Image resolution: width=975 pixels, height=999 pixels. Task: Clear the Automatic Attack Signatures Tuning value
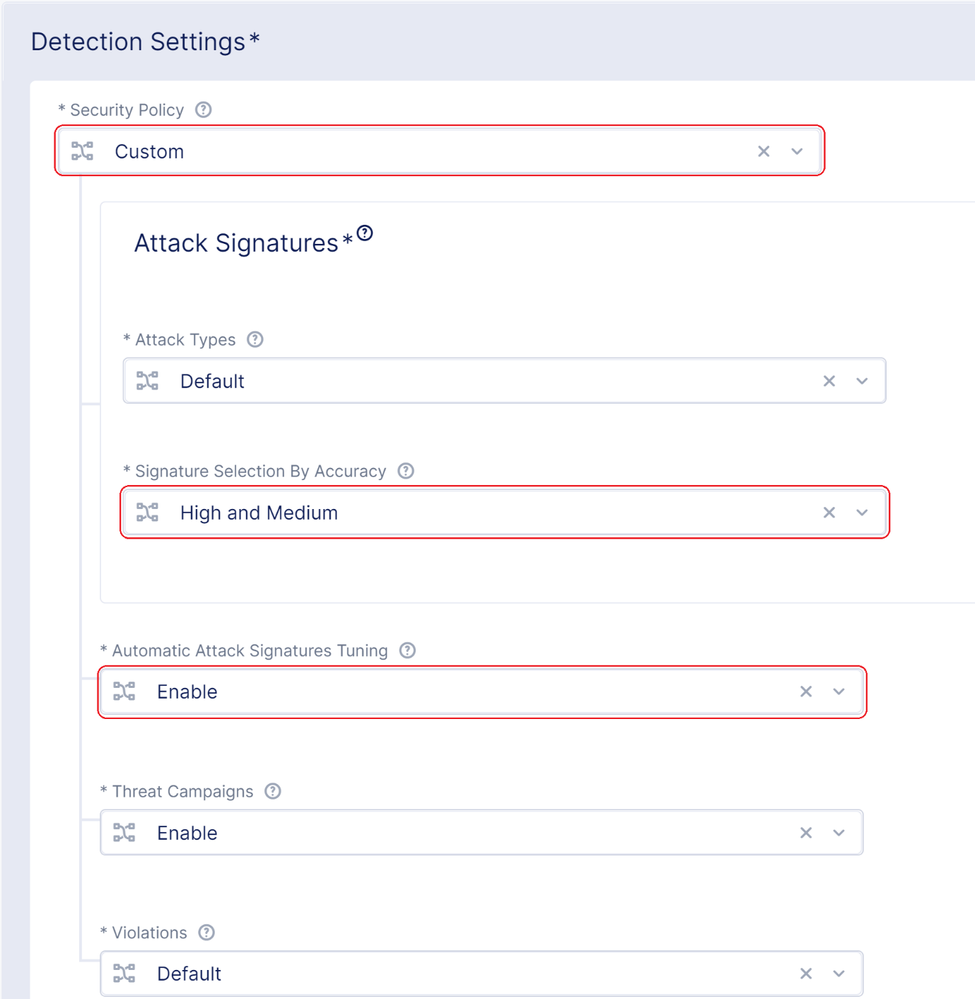tap(806, 692)
